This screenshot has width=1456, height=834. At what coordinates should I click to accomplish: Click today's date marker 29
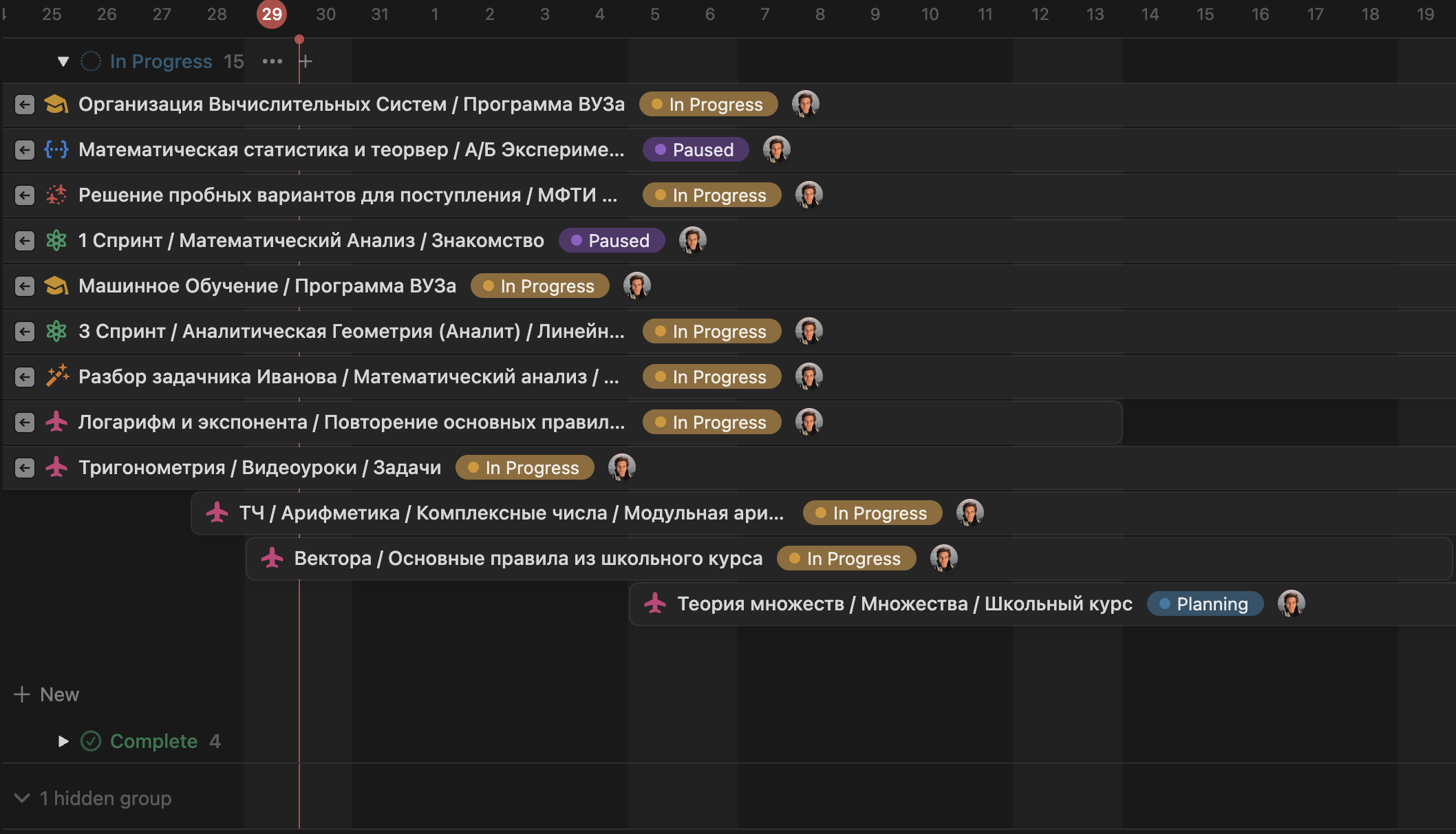[271, 14]
